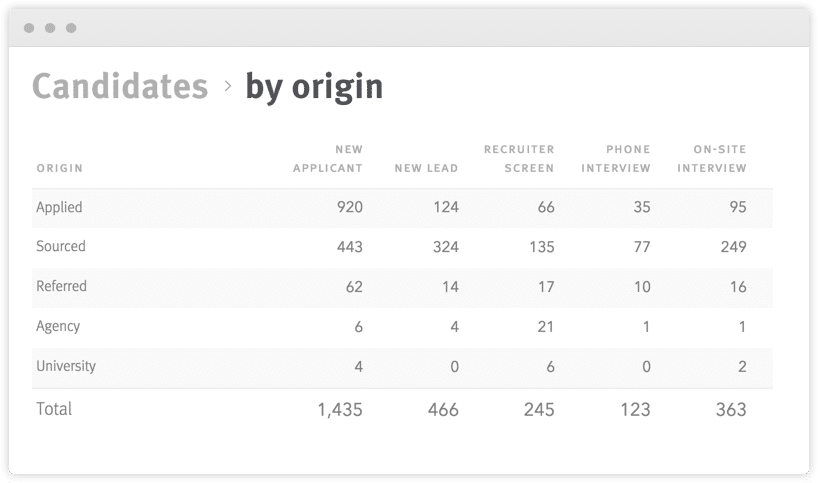Image resolution: width=818 pixels, height=483 pixels.
Task: Click the 324 new leads value for Sourced
Action: (446, 247)
